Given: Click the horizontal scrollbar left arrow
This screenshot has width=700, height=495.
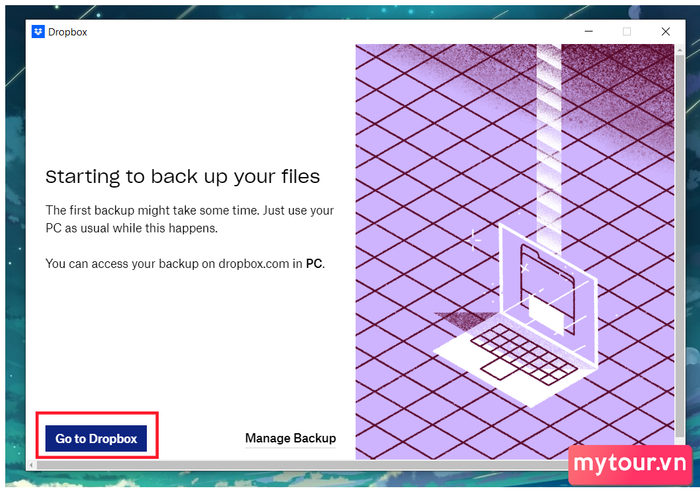Looking at the screenshot, I should click(x=31, y=465).
